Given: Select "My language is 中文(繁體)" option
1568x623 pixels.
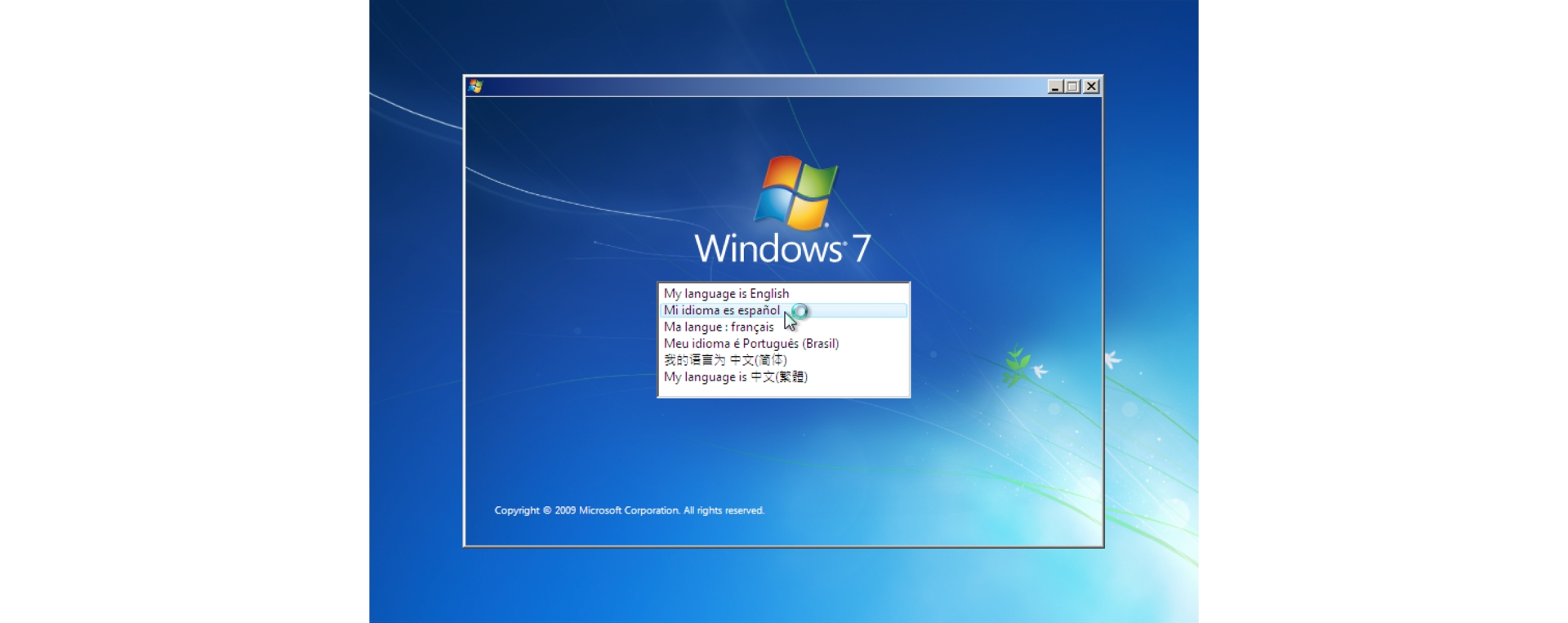Looking at the screenshot, I should 735,377.
